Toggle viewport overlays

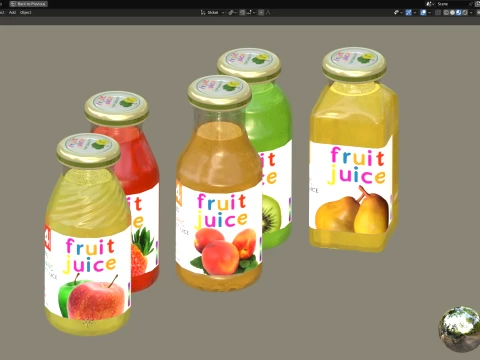pos(423,13)
